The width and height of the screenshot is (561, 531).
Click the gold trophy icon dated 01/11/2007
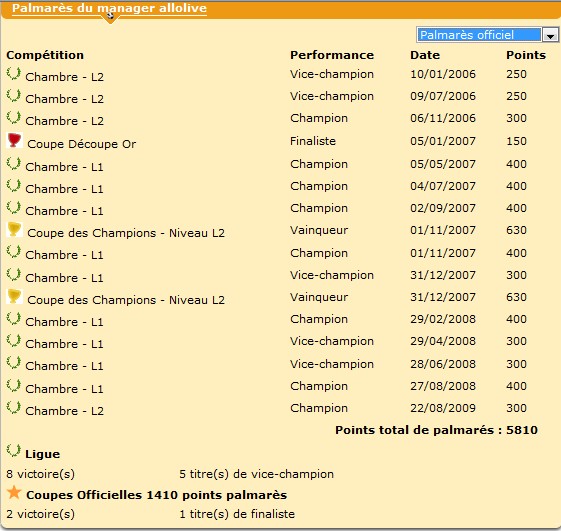click(x=14, y=229)
